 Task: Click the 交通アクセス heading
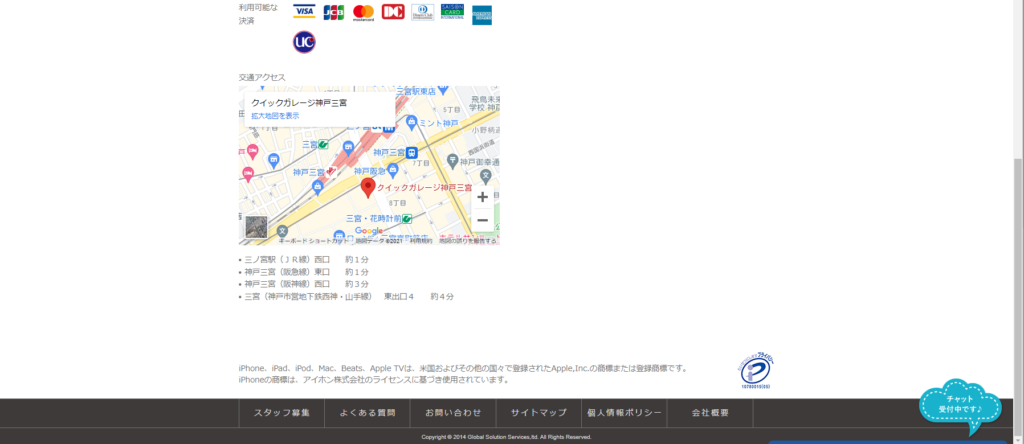[x=262, y=77]
